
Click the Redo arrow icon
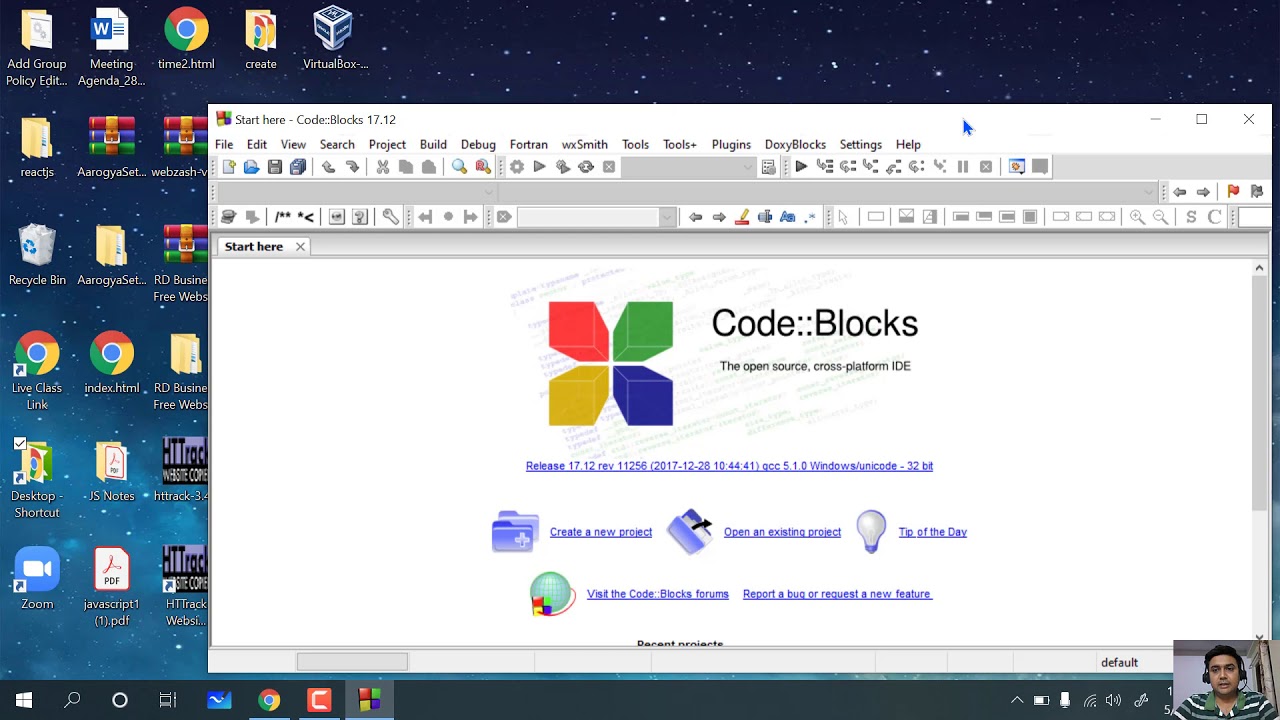pos(352,167)
